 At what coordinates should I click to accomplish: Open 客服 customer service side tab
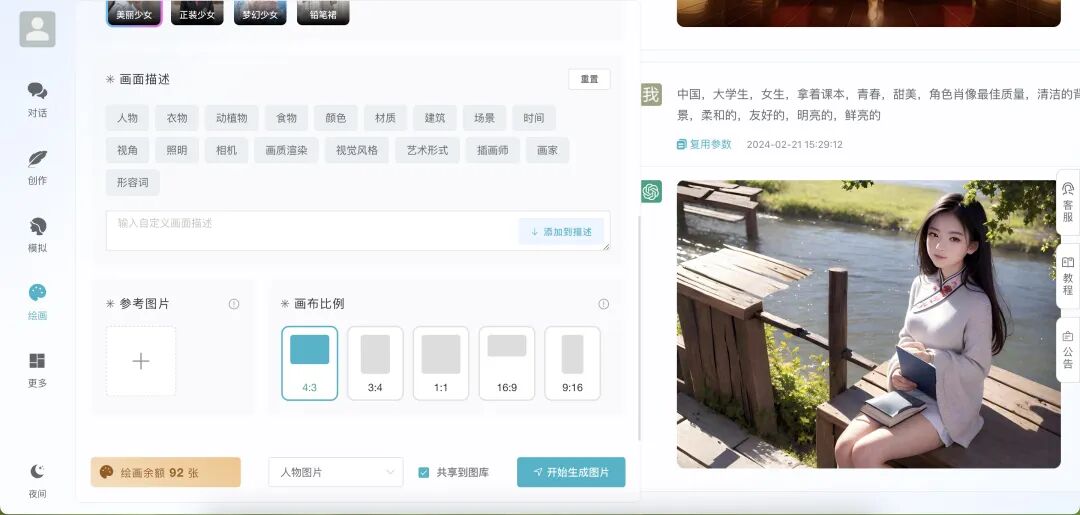[x=1068, y=202]
